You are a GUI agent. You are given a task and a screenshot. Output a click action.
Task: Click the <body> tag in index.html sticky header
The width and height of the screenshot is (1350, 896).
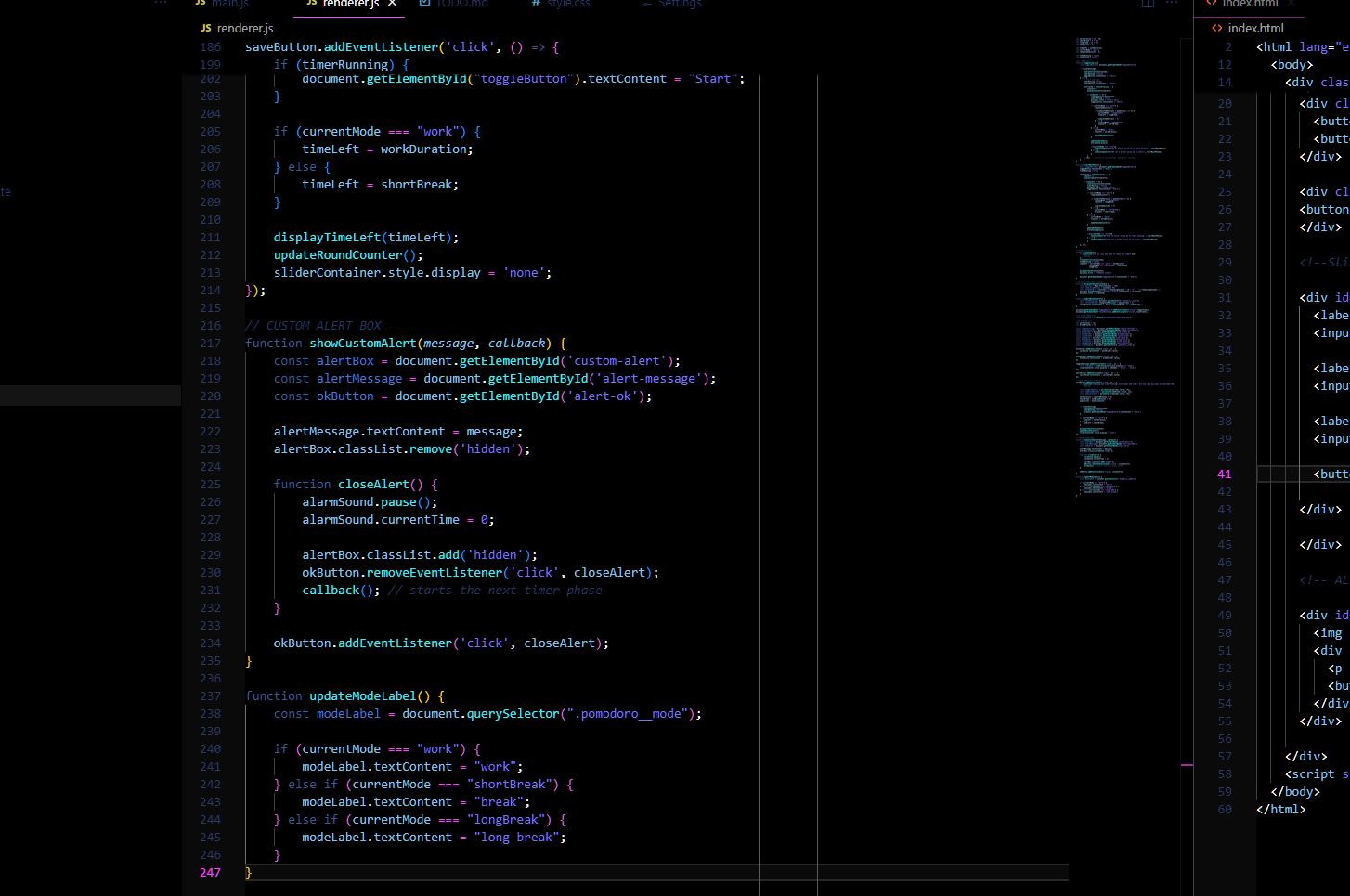(x=1292, y=65)
